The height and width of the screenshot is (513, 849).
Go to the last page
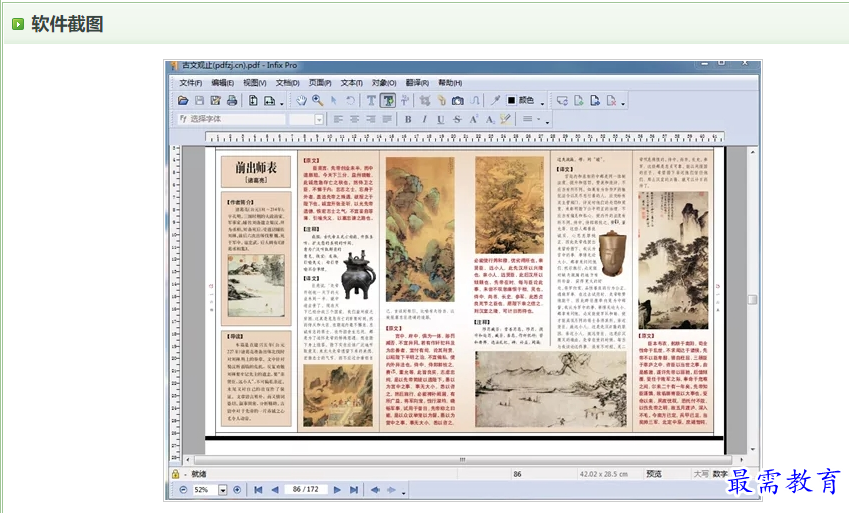point(354,490)
